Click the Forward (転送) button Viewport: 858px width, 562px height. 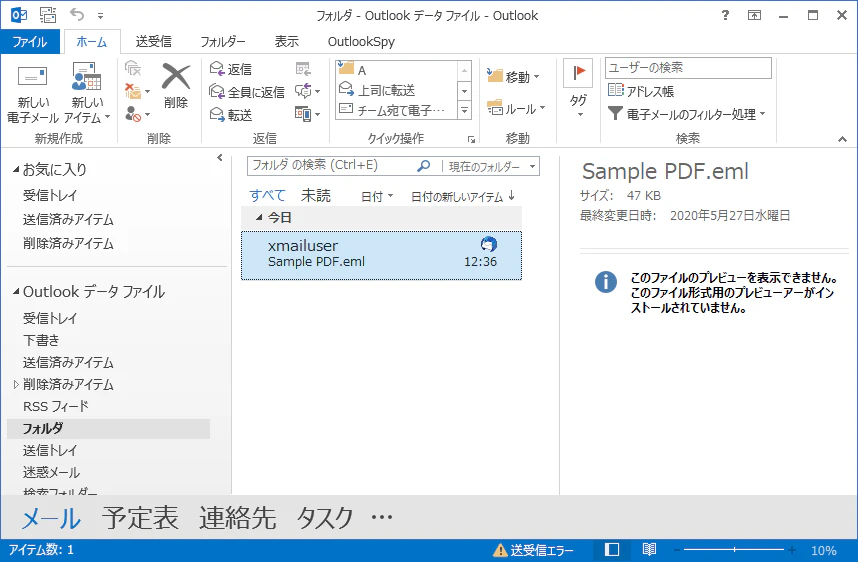[231, 114]
